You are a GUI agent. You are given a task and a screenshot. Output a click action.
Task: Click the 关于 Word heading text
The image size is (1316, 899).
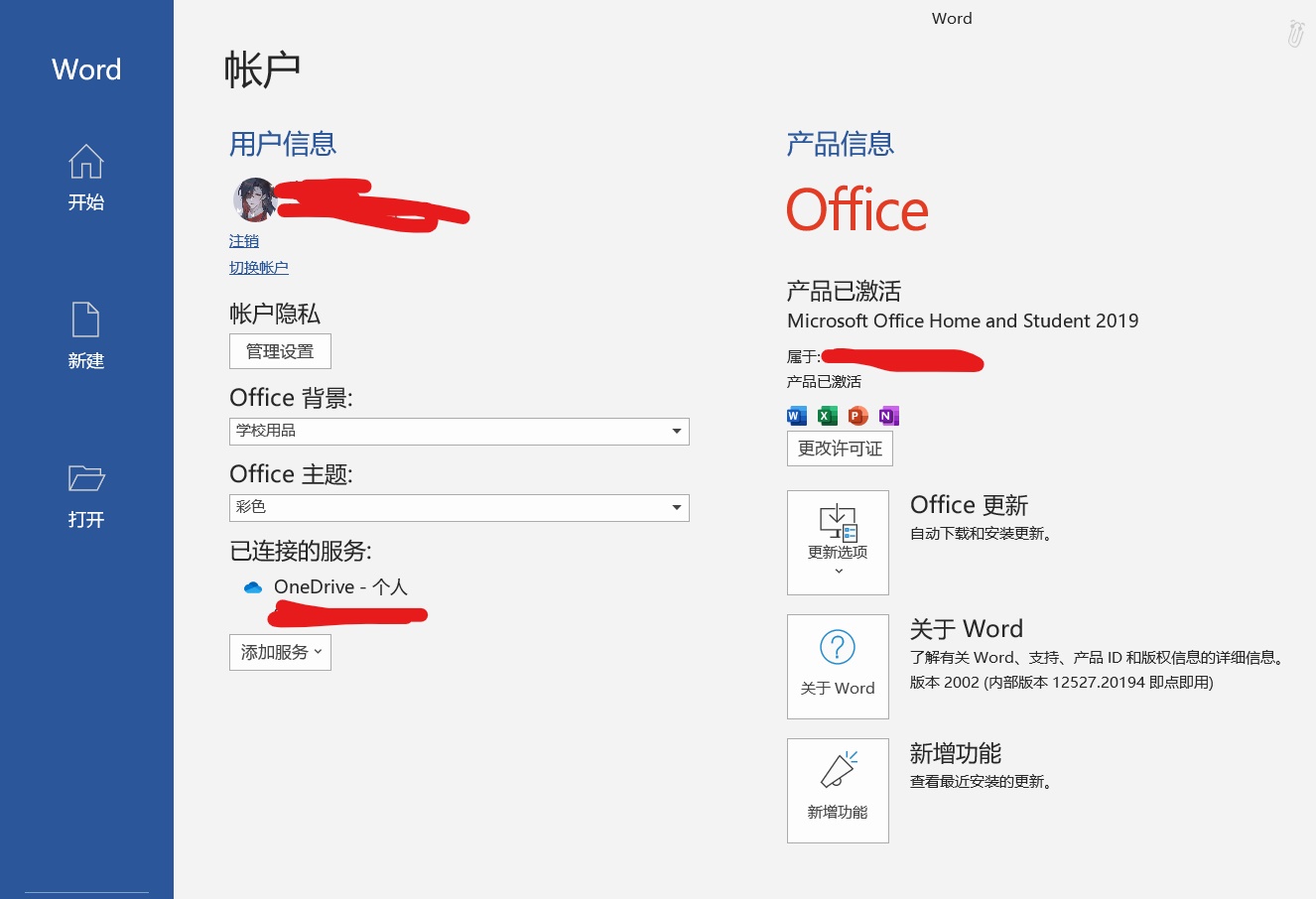966,629
